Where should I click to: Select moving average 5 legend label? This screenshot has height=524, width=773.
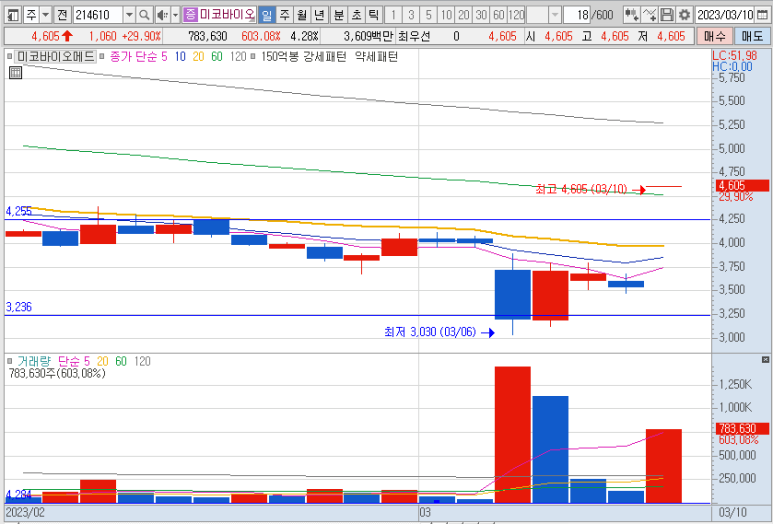pos(164,57)
